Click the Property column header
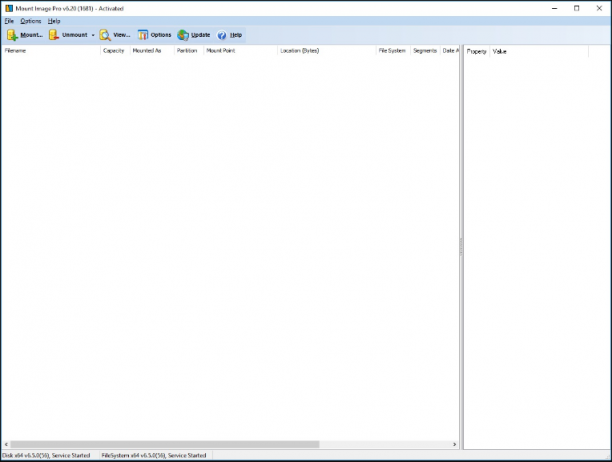Viewport: 612px width, 462px height. (x=477, y=52)
